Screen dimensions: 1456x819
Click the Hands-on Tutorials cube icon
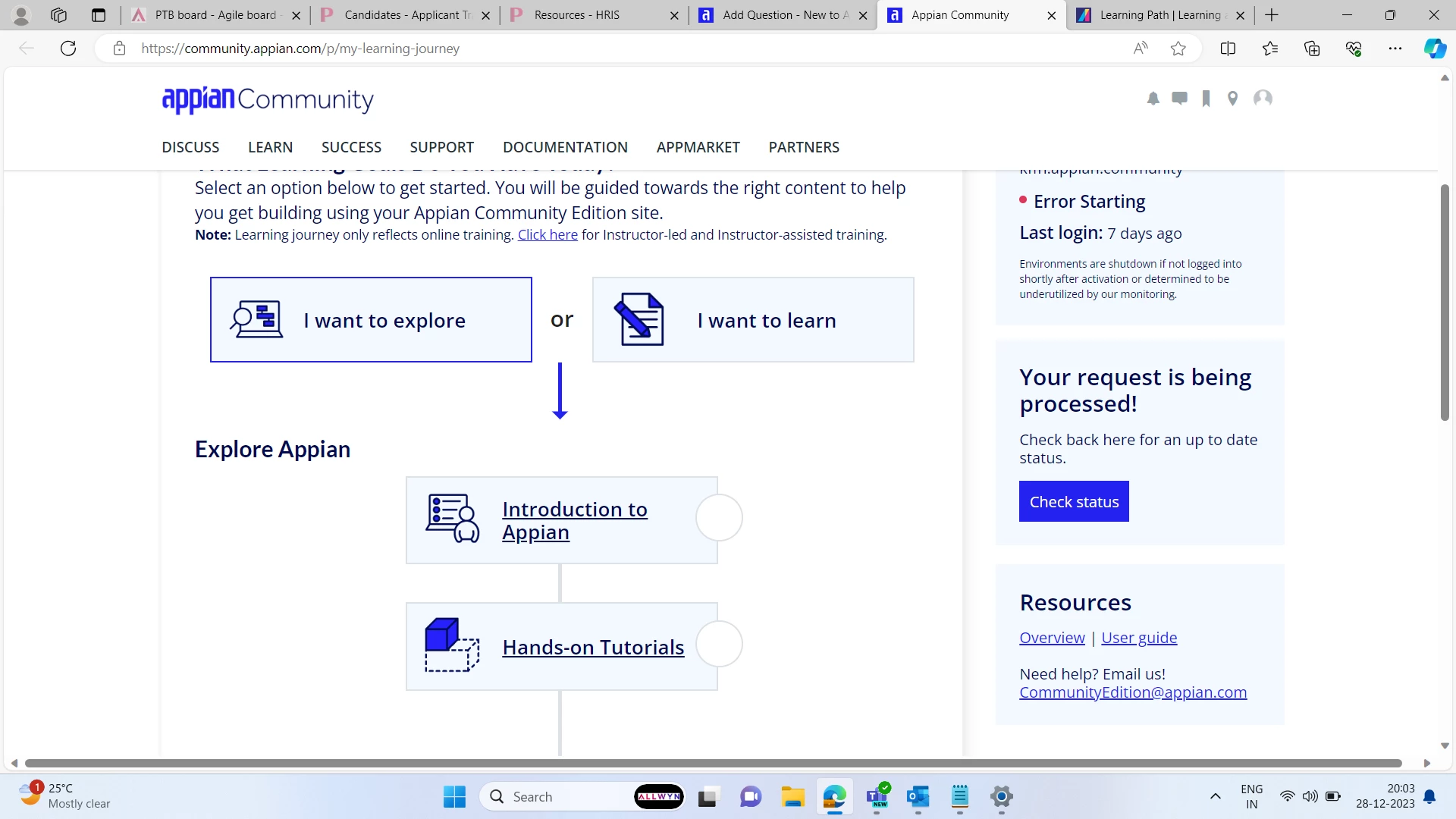click(x=452, y=645)
